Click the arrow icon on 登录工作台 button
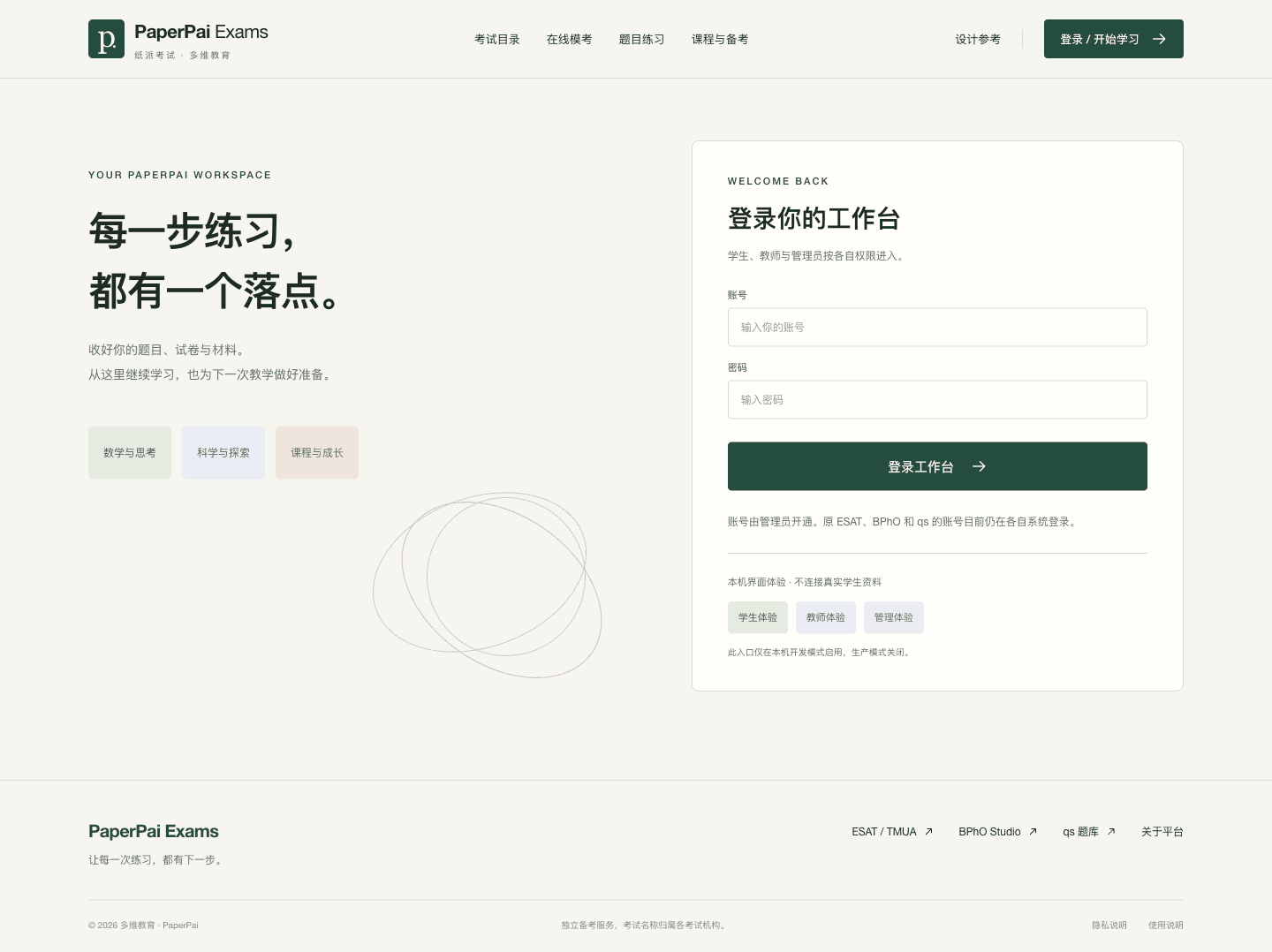The width and height of the screenshot is (1272, 952). pos(979,466)
